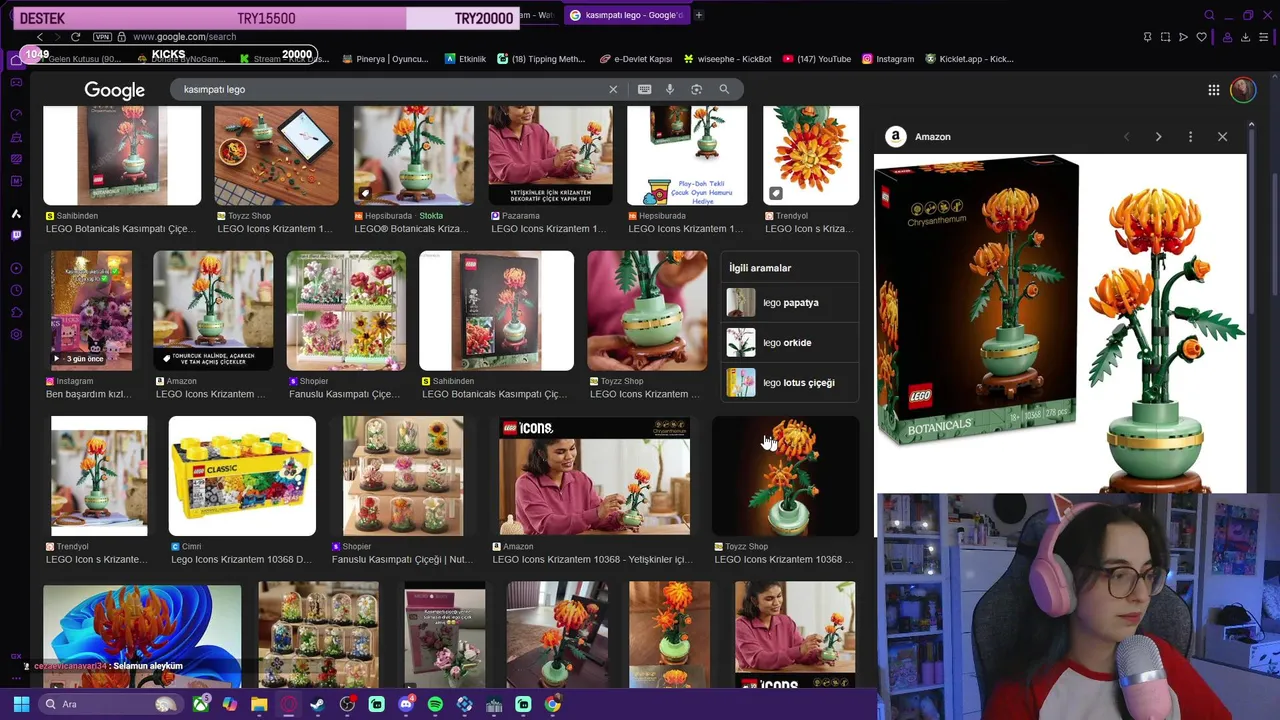Go back in the browser
Viewport: 1280px width, 720px height.
[40, 37]
